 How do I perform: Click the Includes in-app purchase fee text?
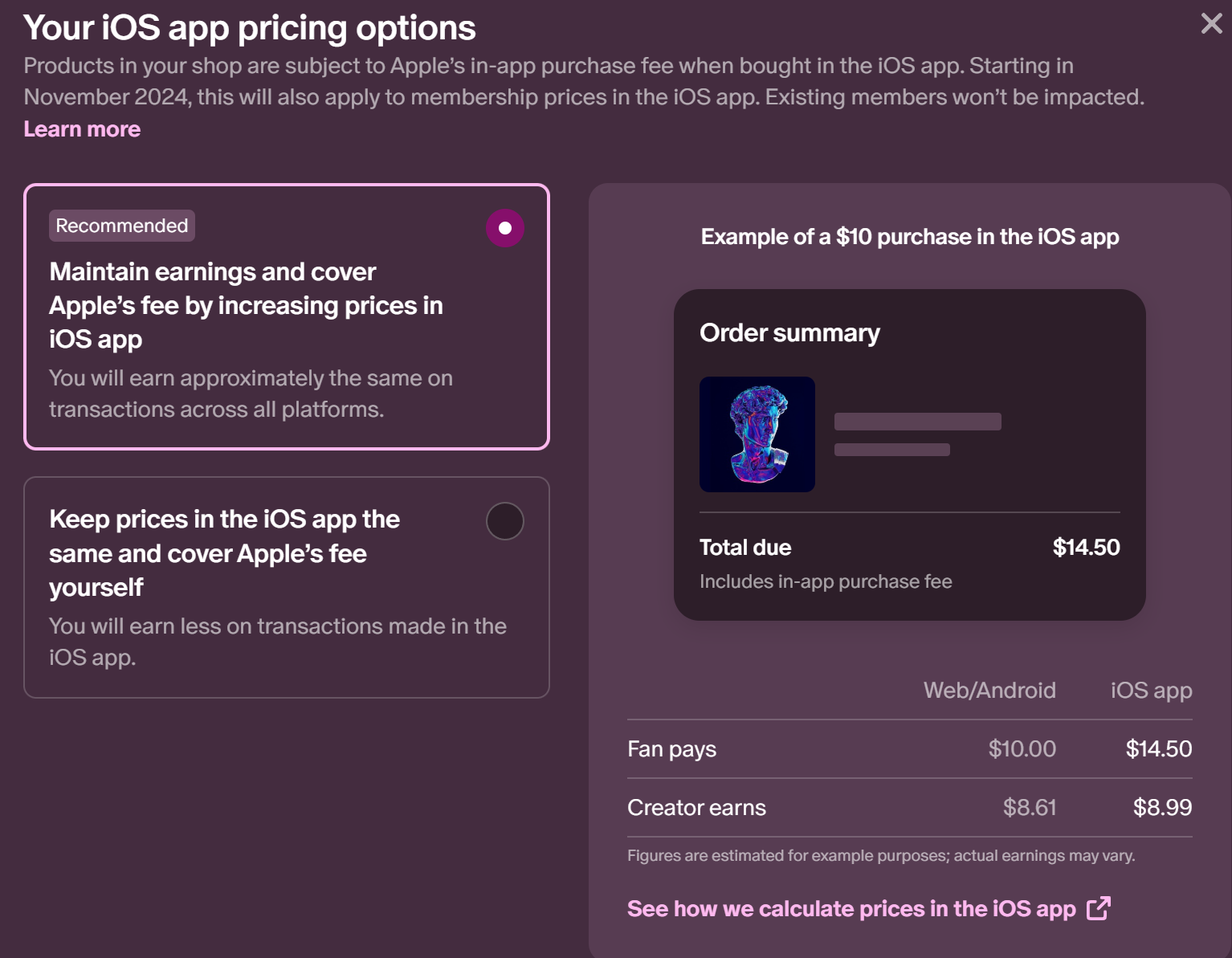tap(826, 581)
